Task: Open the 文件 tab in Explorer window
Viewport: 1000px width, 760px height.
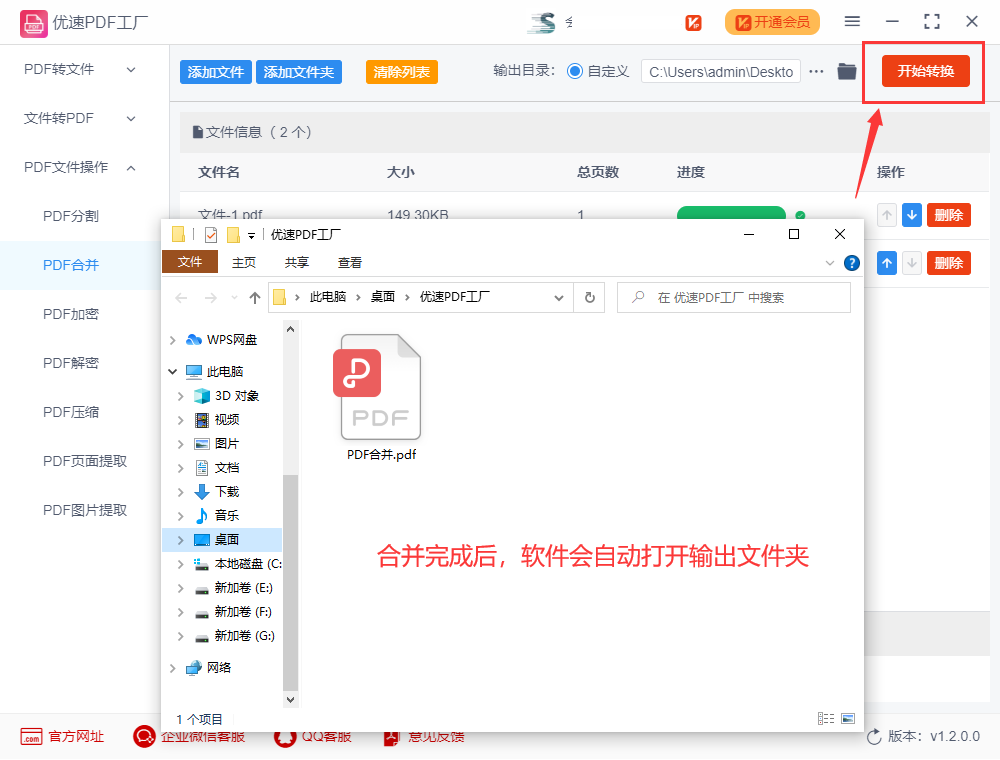Action: 189,262
